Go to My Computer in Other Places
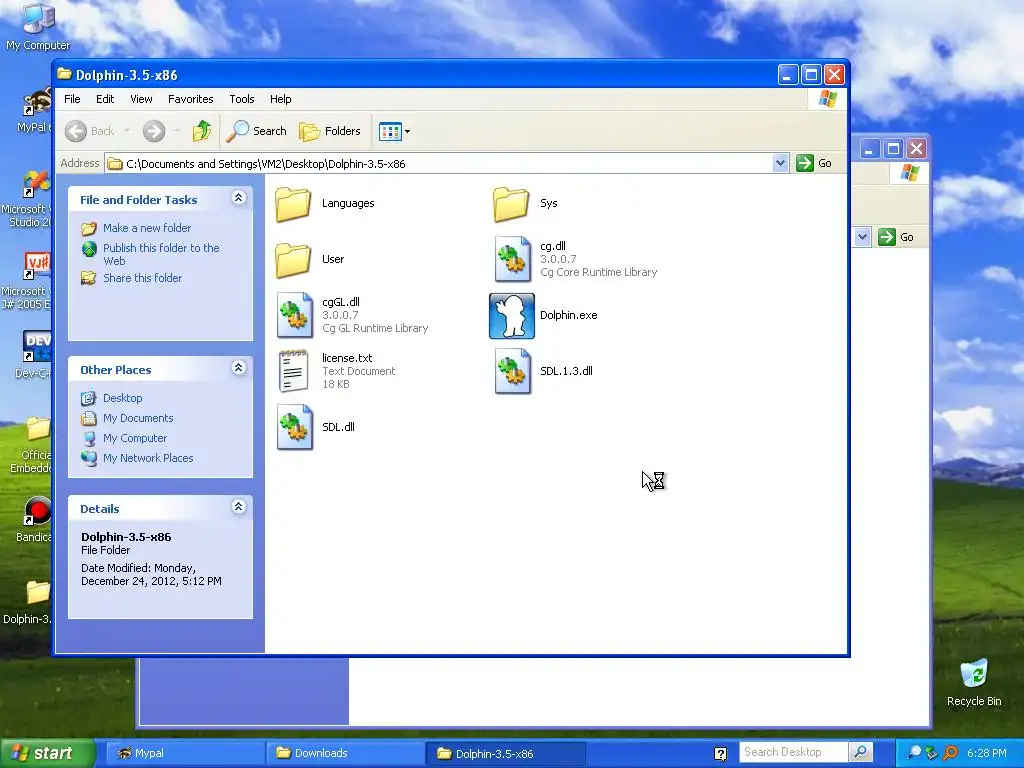 (x=135, y=438)
